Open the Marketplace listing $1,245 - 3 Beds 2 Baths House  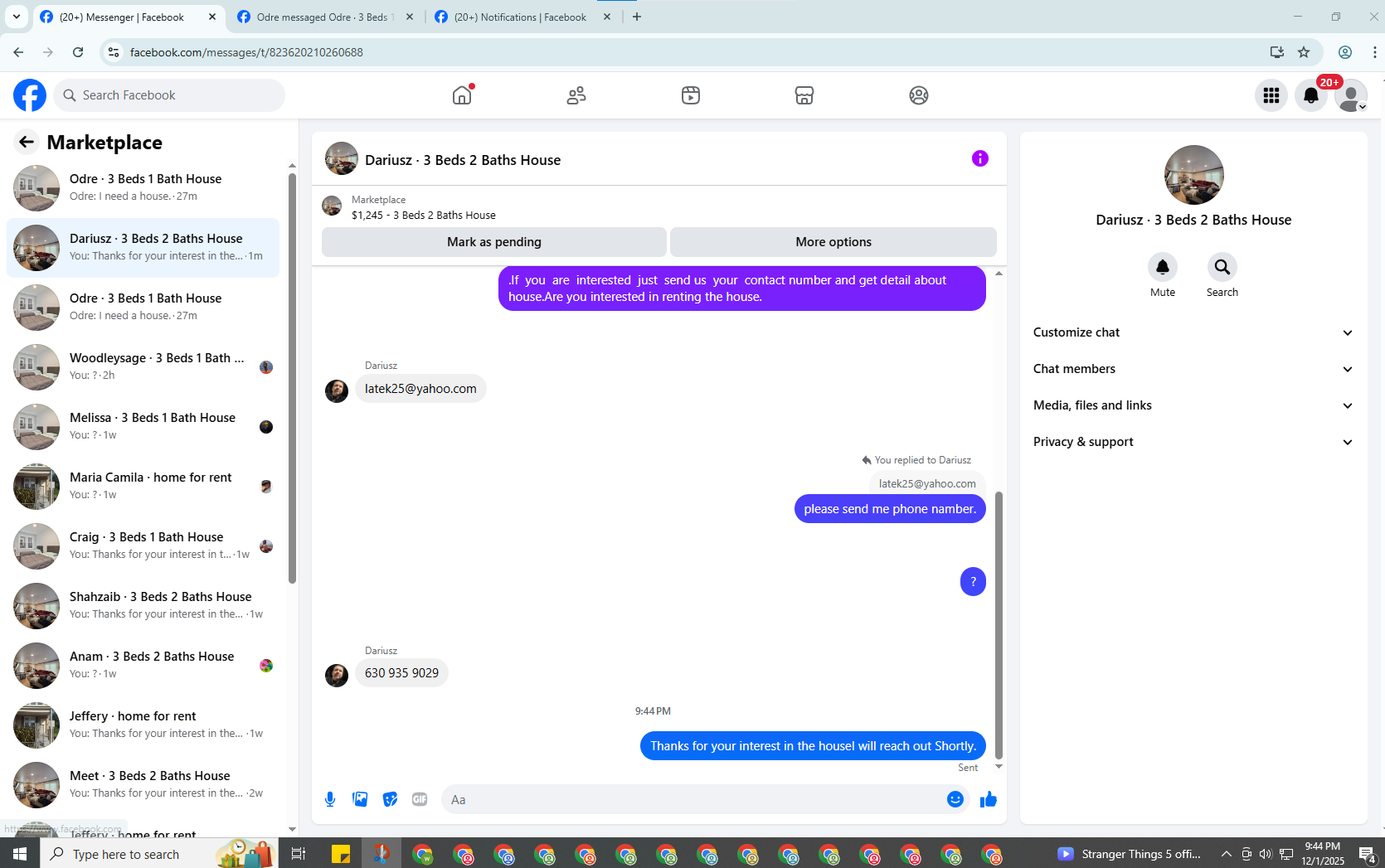pyautogui.click(x=423, y=215)
